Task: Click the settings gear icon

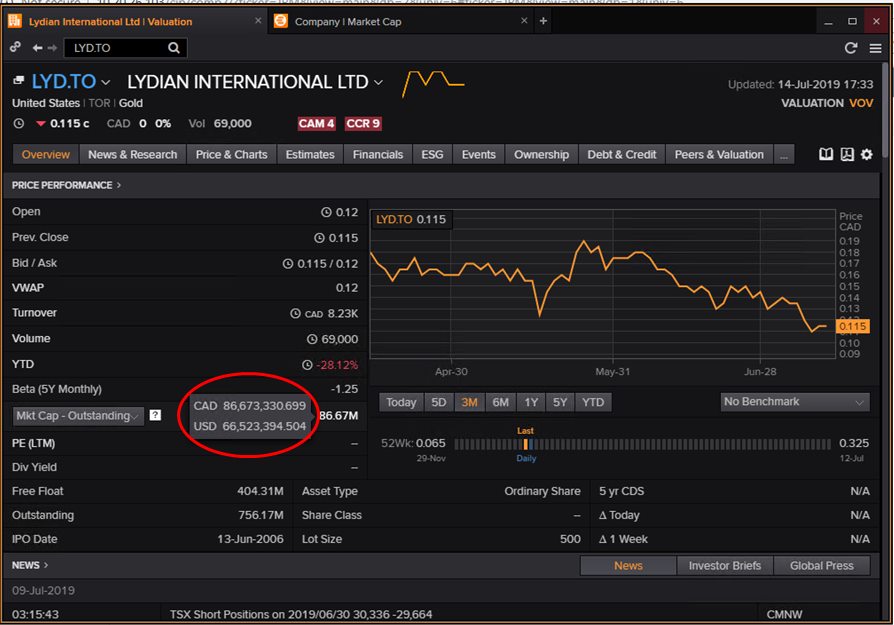Action: pos(867,155)
